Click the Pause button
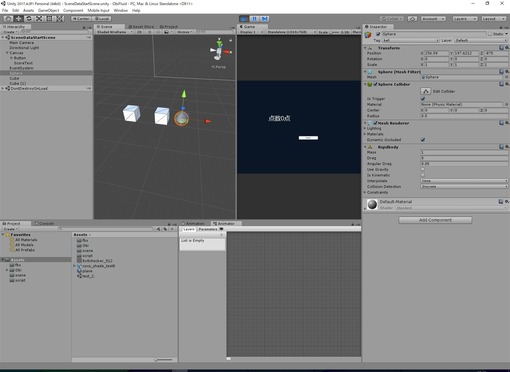The image size is (510, 372). (x=254, y=19)
